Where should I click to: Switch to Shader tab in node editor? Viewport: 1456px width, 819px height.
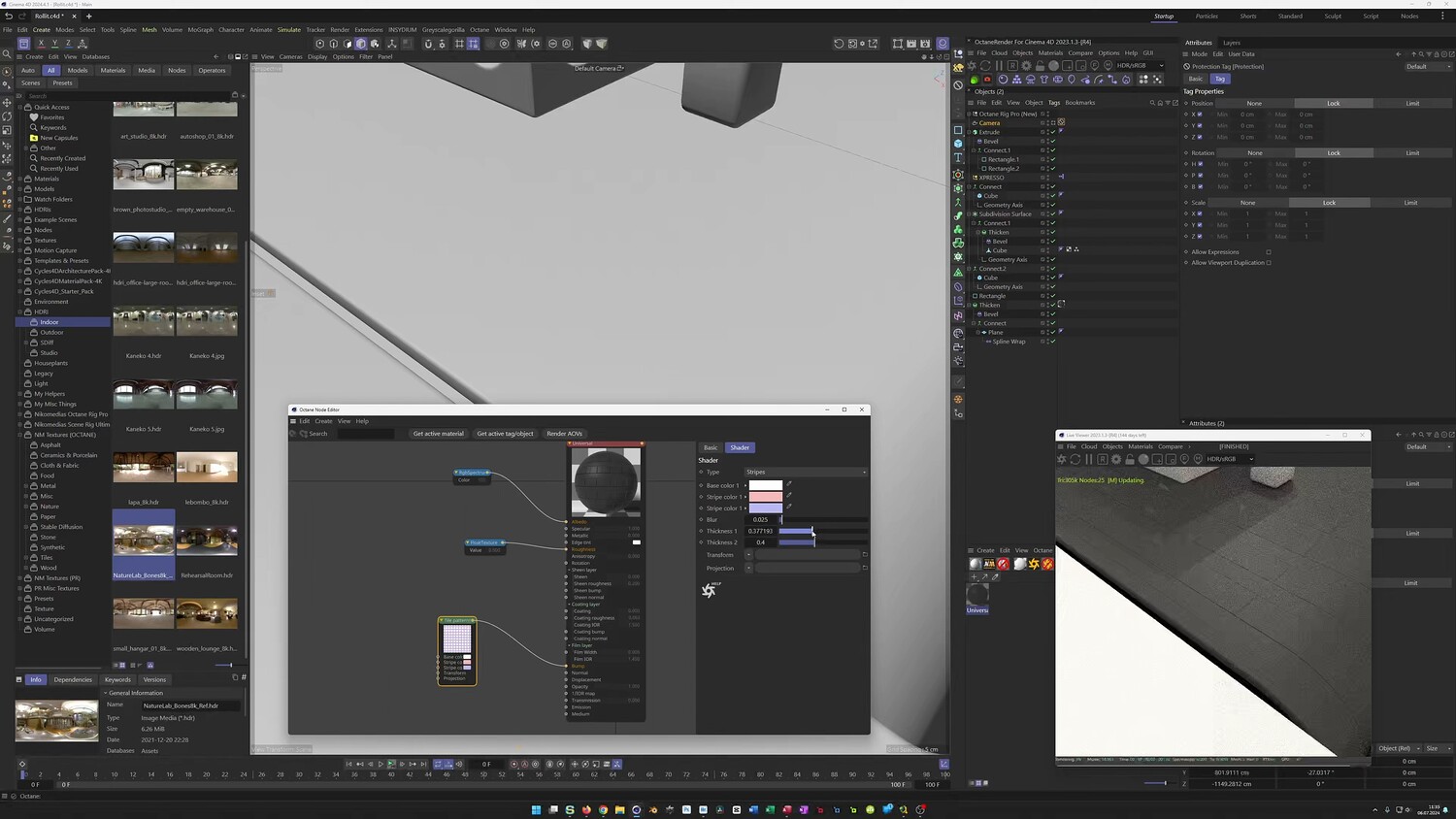click(x=740, y=448)
